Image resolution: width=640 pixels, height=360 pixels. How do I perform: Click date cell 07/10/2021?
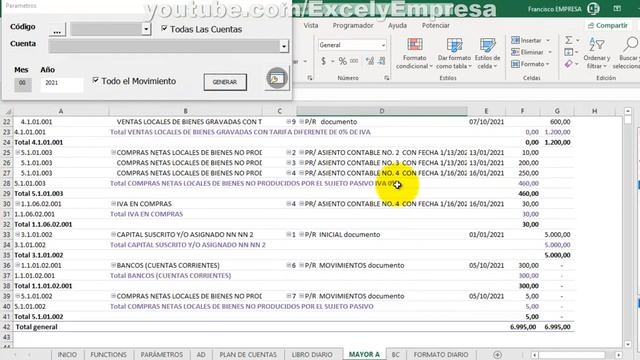click(487, 122)
